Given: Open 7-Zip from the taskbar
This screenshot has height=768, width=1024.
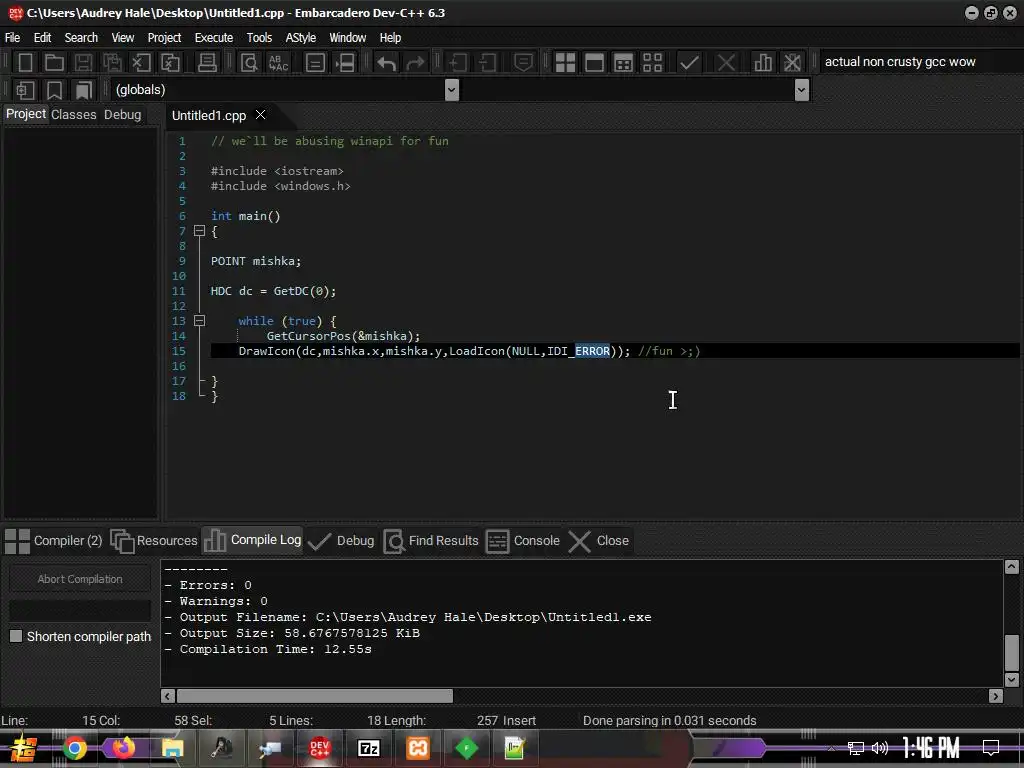Looking at the screenshot, I should coord(369,748).
